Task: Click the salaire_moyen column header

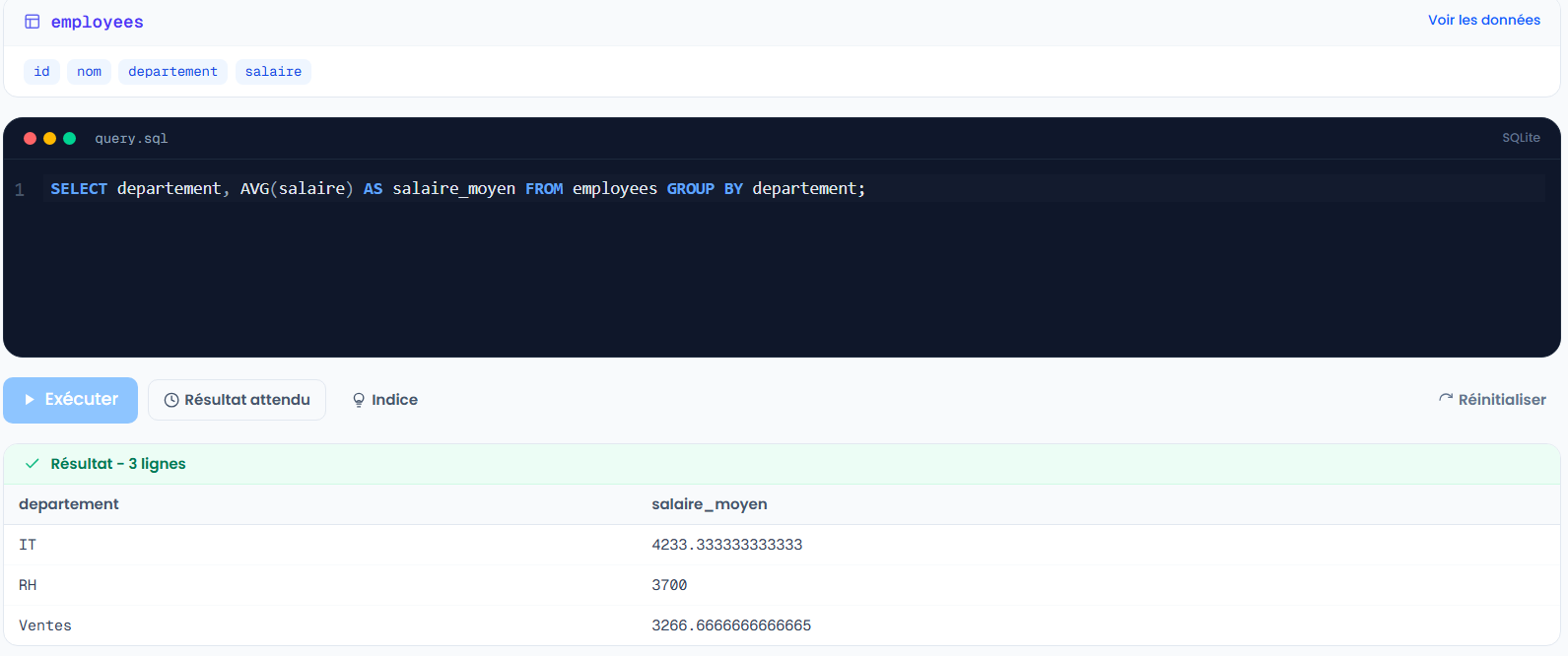Action: click(710, 504)
